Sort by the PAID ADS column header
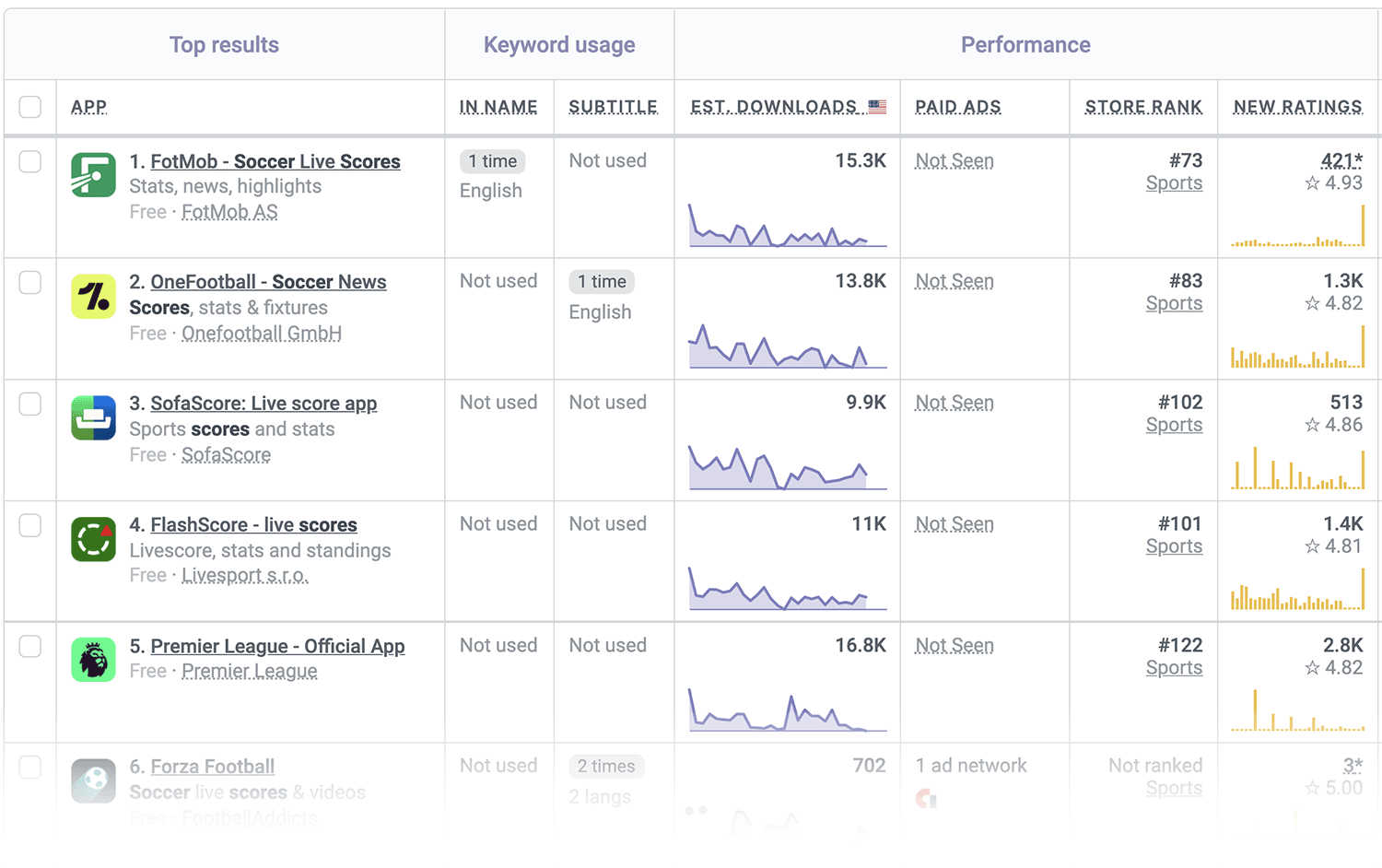This screenshot has width=1382, height=868. pos(958,107)
